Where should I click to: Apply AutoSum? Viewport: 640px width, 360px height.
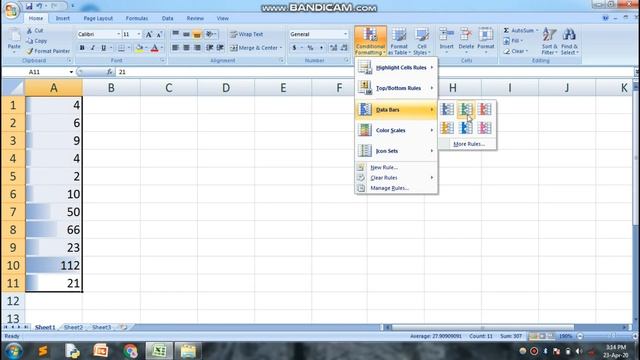(x=518, y=31)
